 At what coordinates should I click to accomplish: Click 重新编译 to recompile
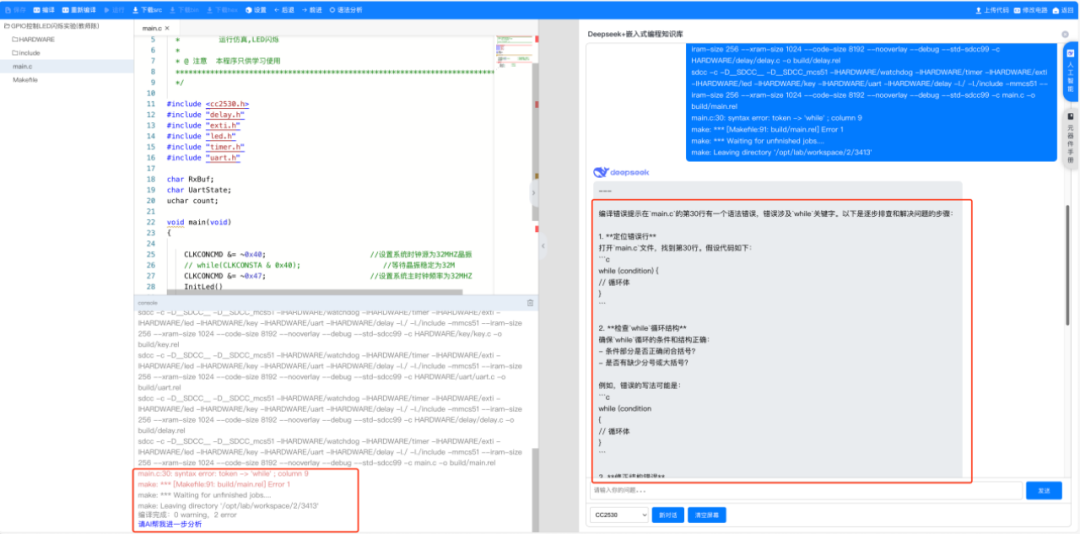tap(80, 10)
